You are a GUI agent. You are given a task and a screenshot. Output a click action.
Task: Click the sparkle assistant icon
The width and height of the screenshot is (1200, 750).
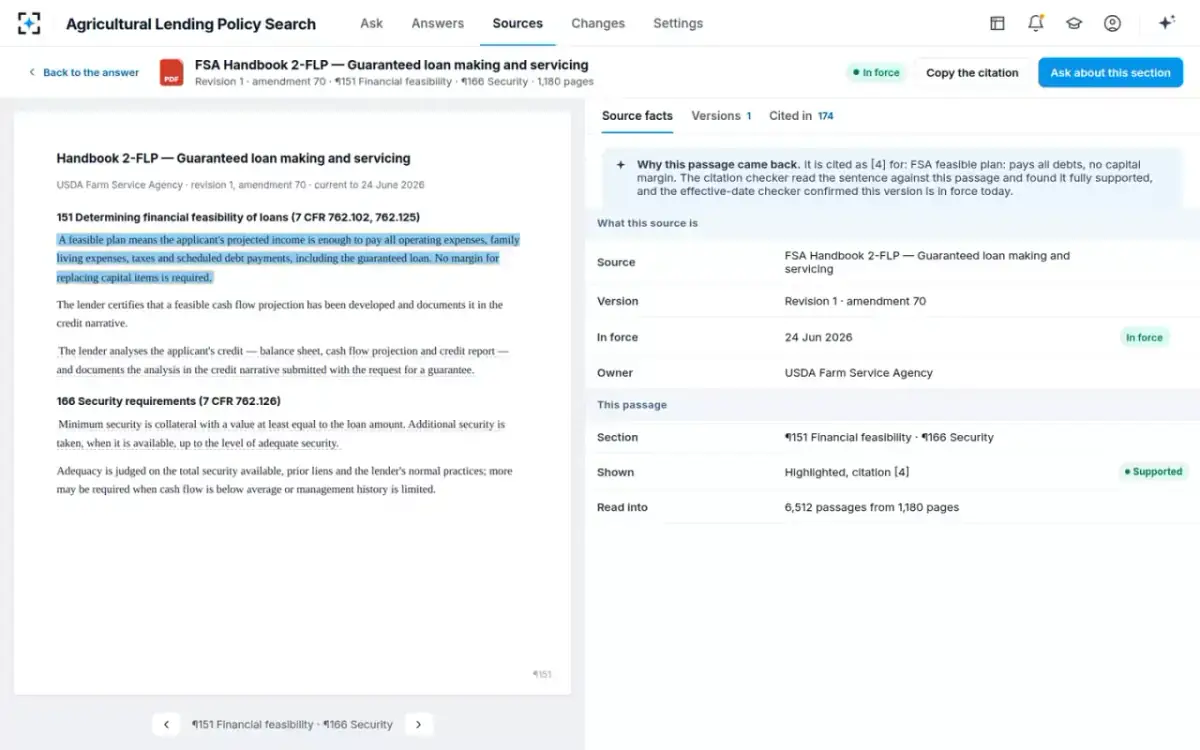[1166, 23]
